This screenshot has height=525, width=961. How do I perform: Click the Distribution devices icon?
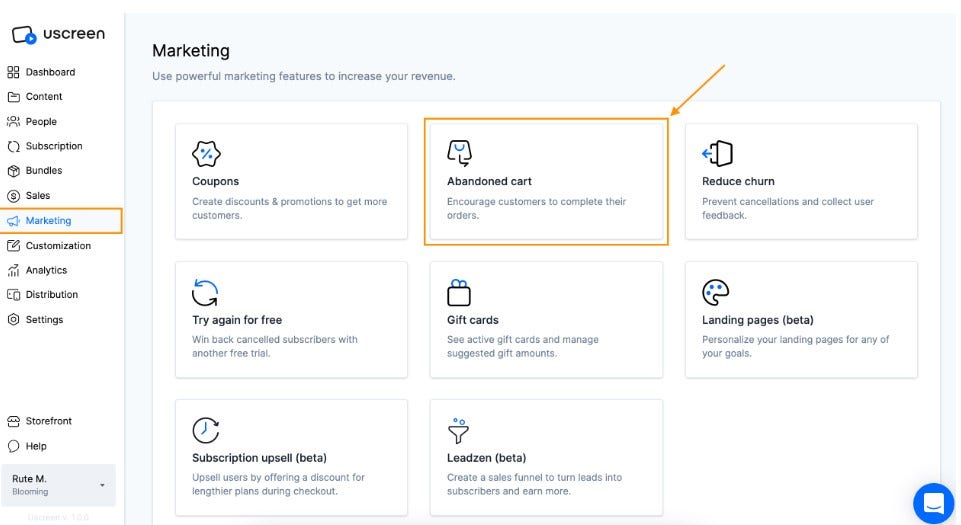(x=13, y=295)
